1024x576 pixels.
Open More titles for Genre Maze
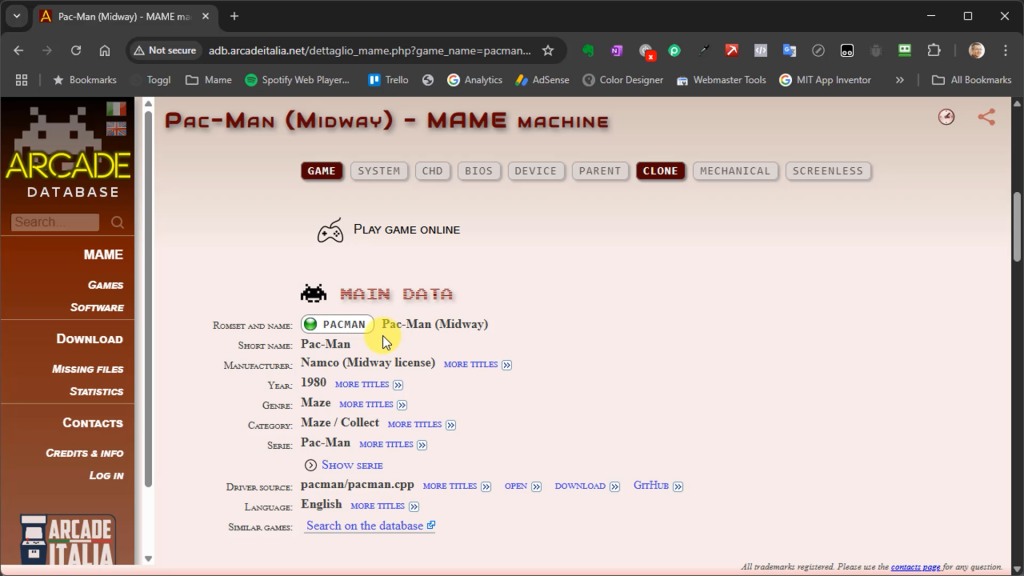click(x=373, y=405)
